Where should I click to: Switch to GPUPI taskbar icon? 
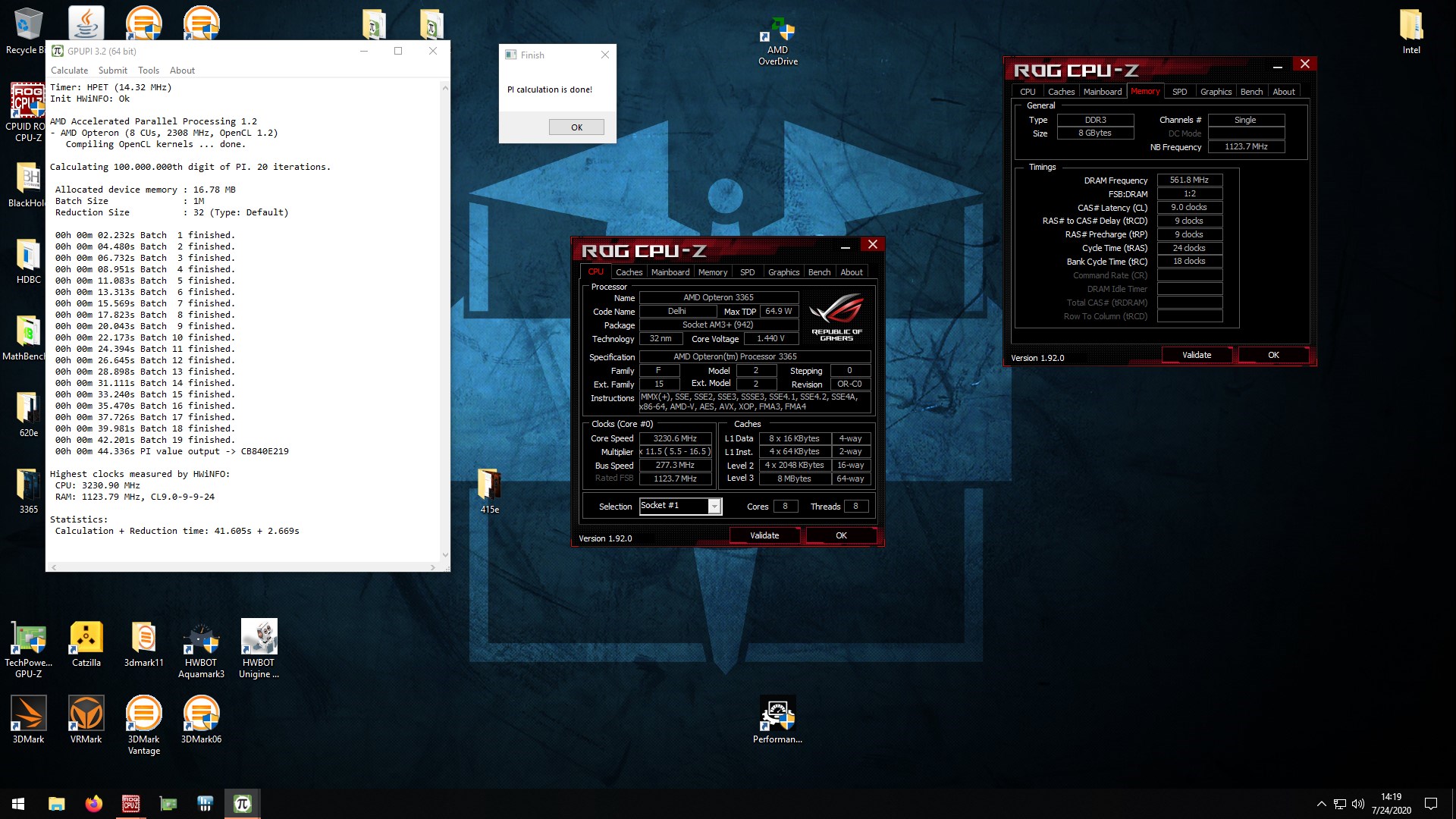tap(243, 804)
